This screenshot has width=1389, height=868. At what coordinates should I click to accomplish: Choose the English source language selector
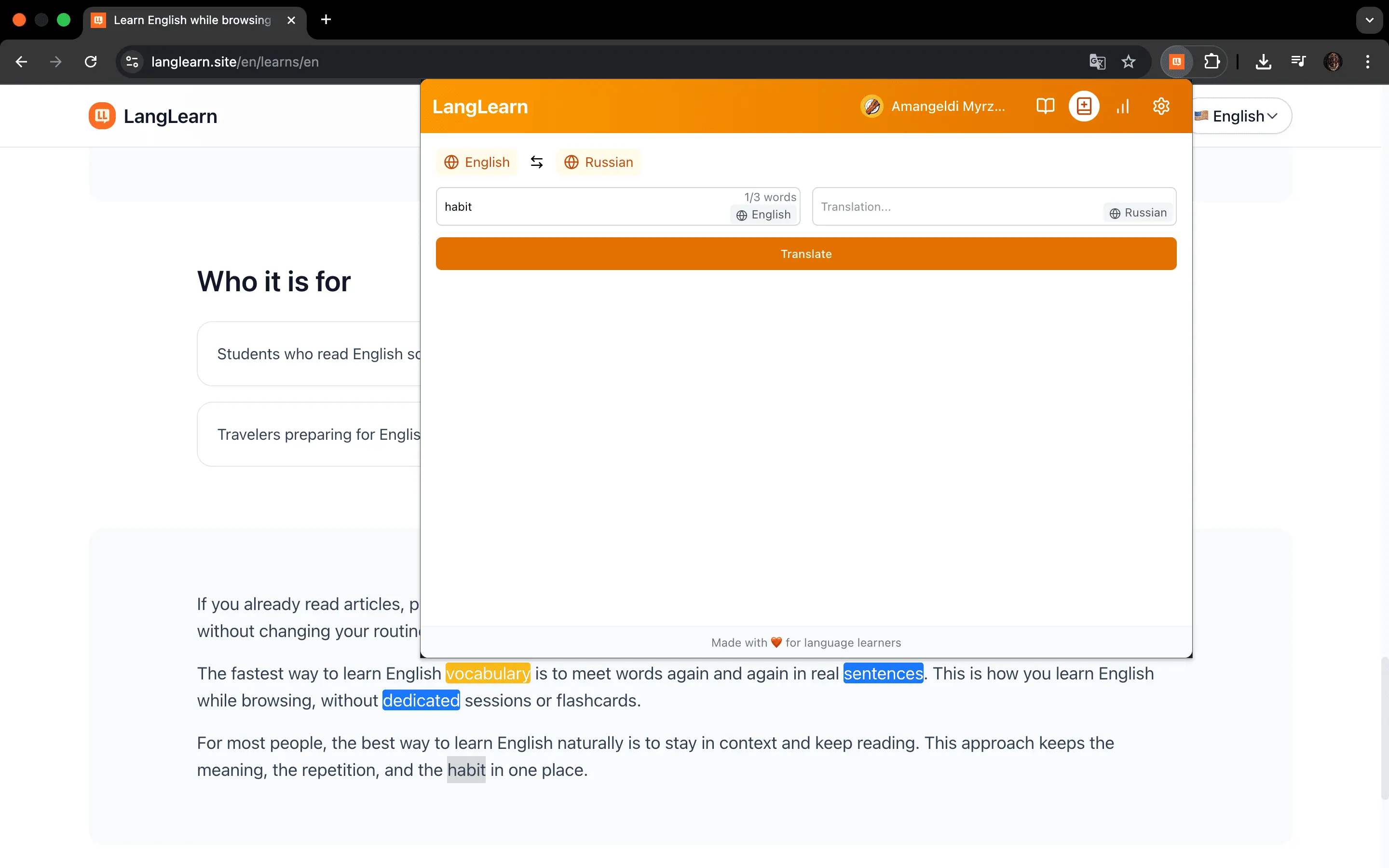[x=477, y=163]
